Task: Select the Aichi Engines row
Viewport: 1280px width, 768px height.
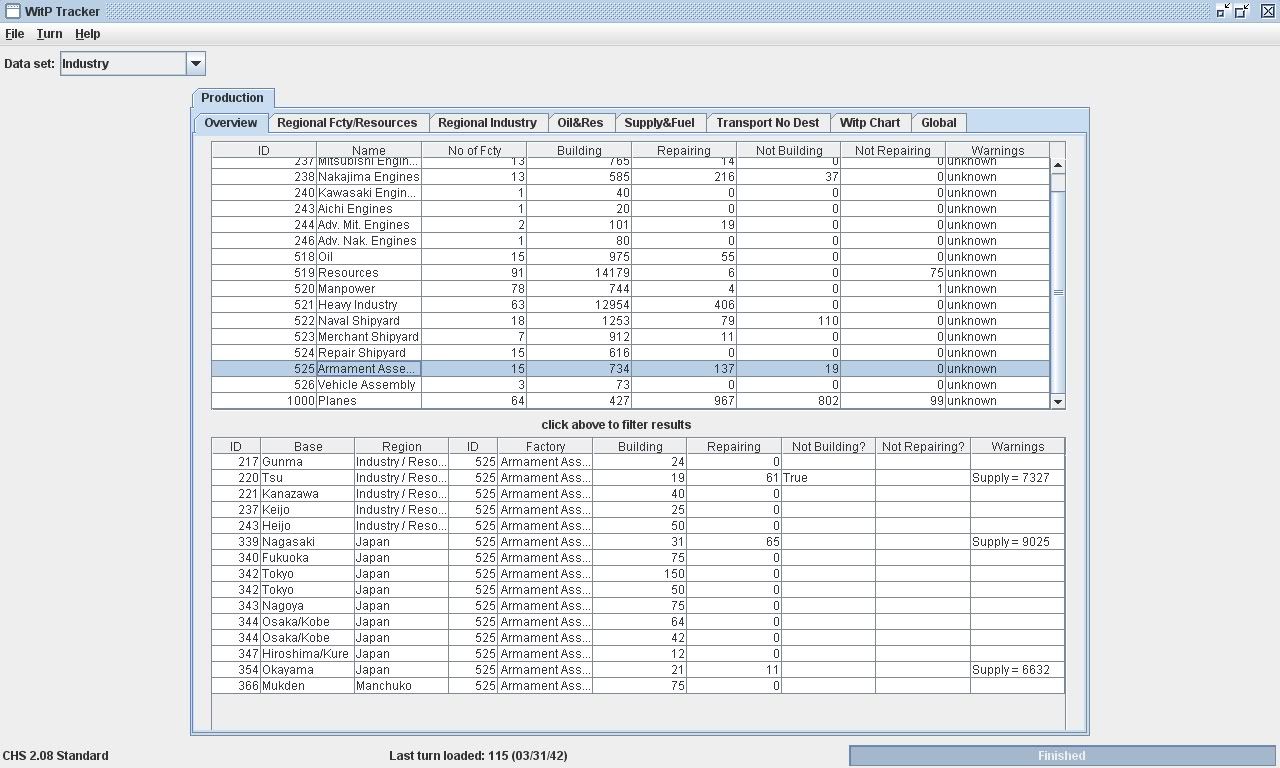Action: click(x=630, y=209)
